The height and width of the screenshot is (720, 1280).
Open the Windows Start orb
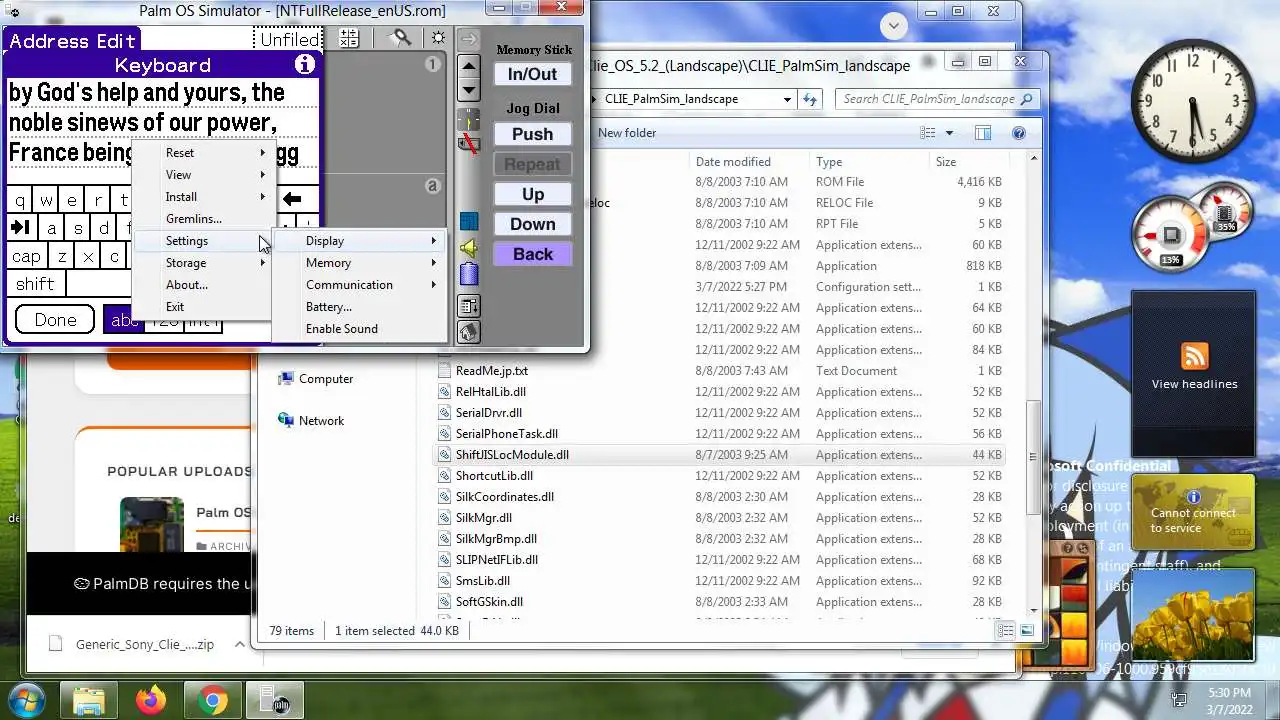pyautogui.click(x=26, y=700)
